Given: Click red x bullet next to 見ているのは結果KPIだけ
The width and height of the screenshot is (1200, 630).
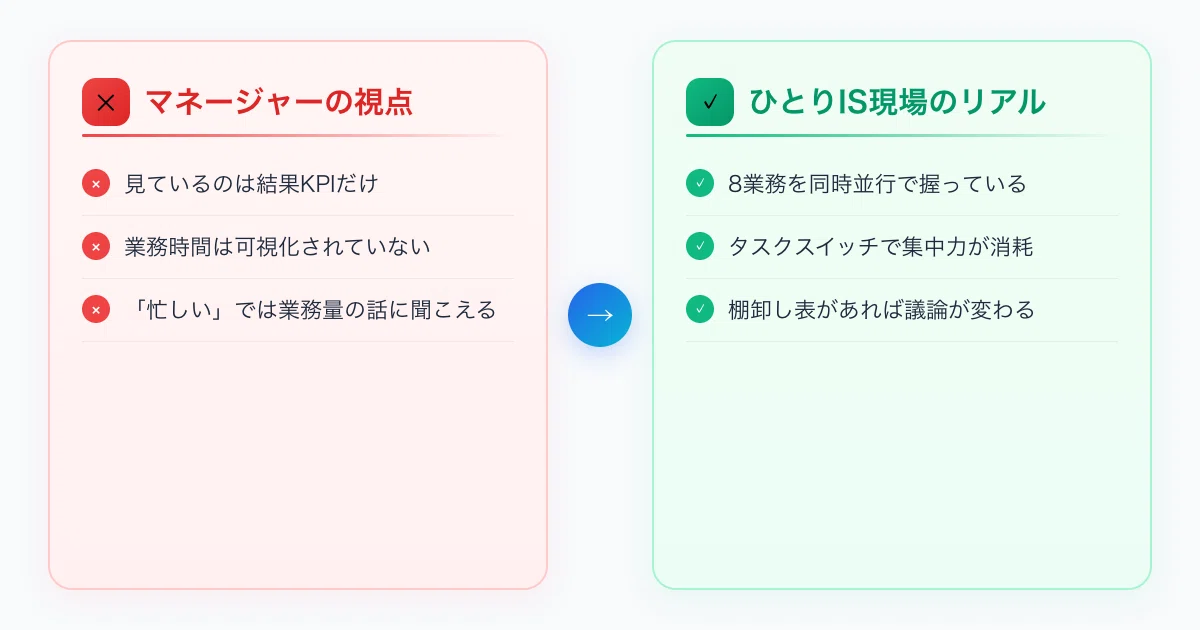Looking at the screenshot, I should pyautogui.click(x=96, y=184).
